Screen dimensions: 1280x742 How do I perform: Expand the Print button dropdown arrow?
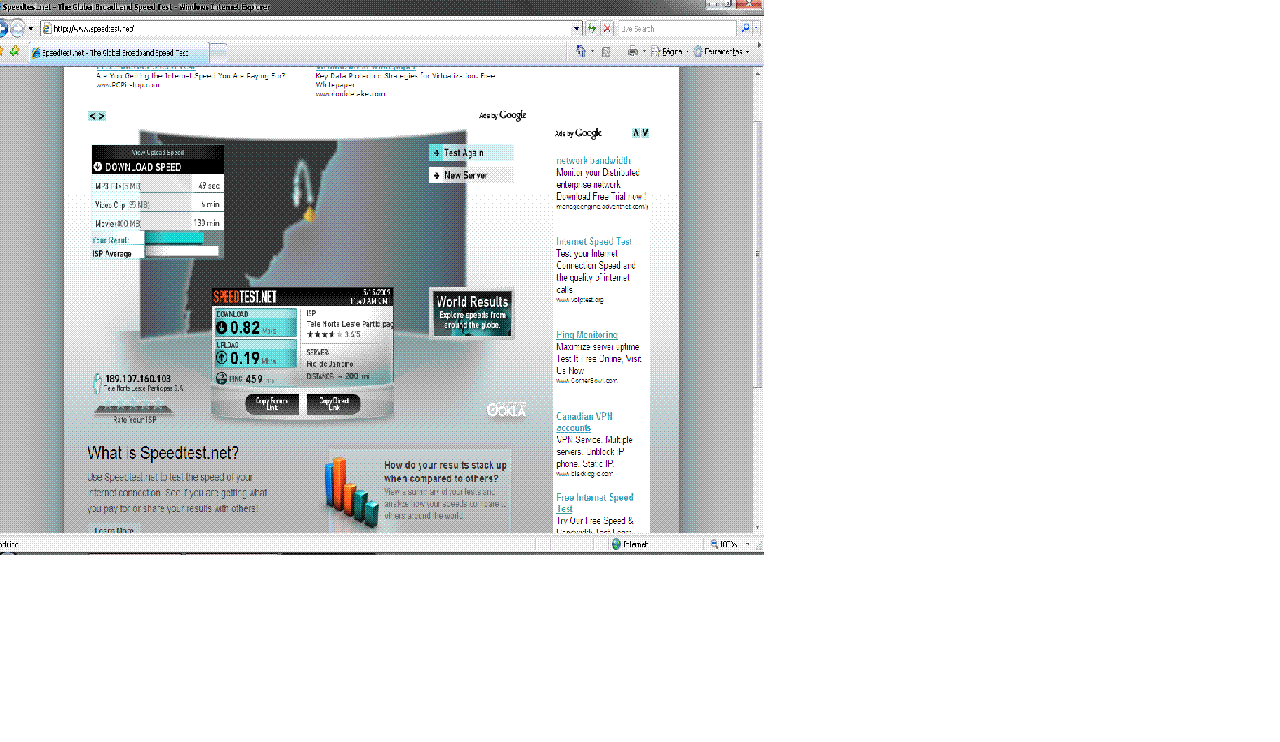click(x=643, y=51)
